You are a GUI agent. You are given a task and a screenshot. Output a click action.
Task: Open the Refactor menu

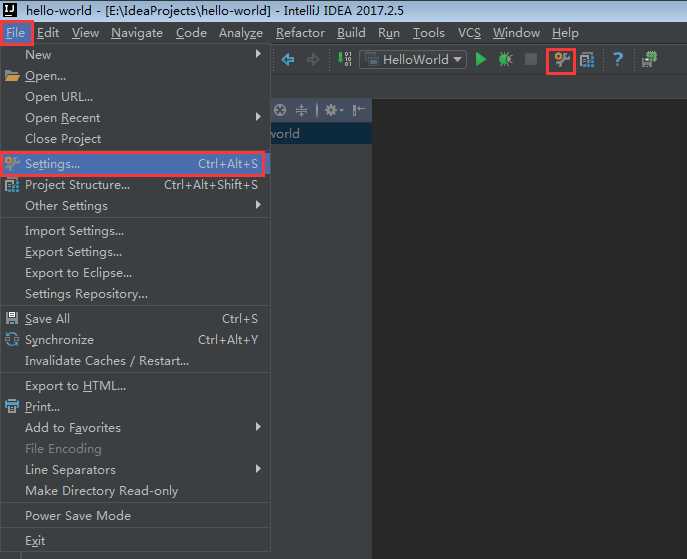point(301,33)
